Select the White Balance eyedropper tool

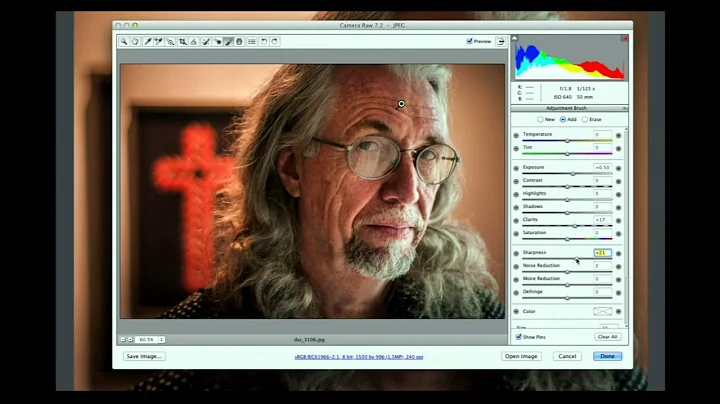(x=147, y=42)
